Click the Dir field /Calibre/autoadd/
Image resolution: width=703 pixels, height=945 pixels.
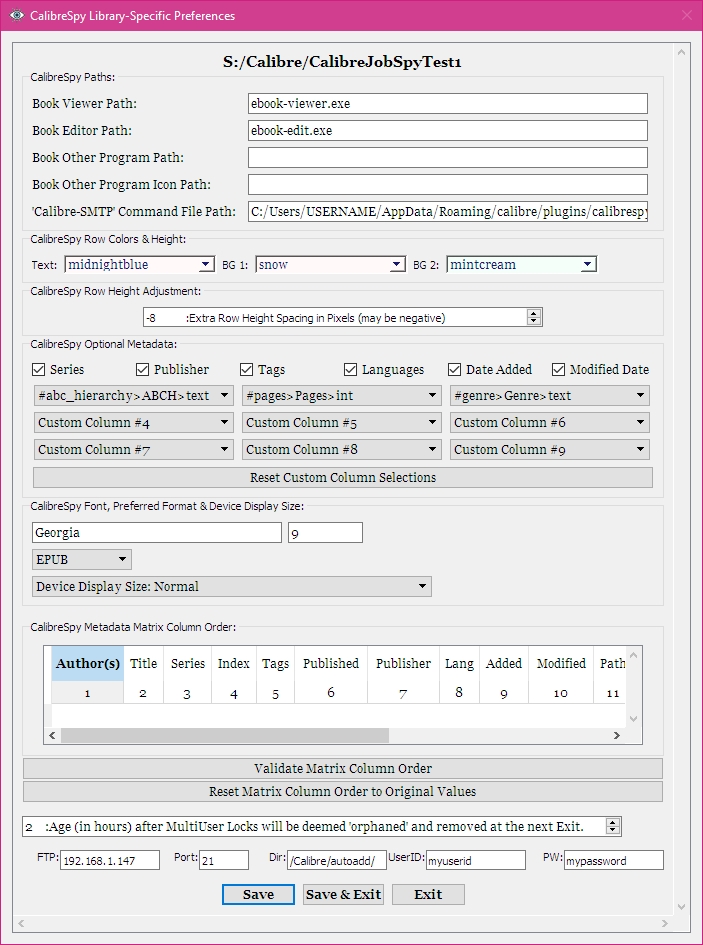[336, 861]
